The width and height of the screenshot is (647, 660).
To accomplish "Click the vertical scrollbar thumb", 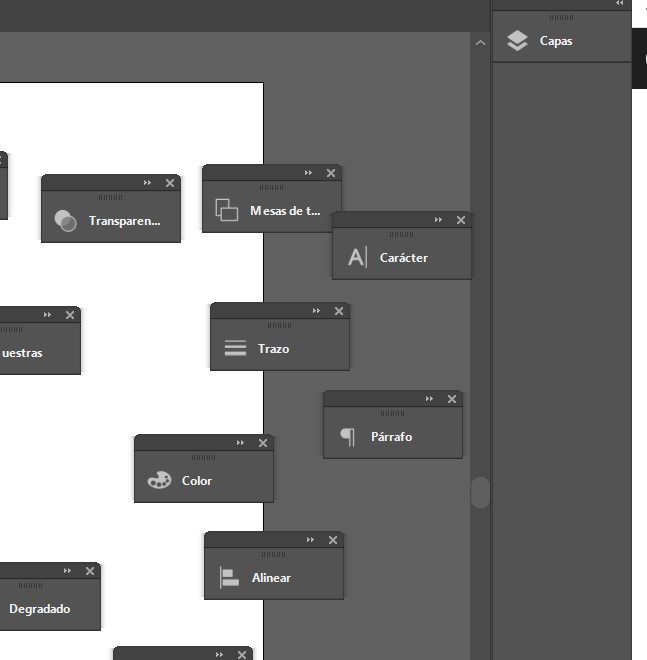I will (480, 492).
